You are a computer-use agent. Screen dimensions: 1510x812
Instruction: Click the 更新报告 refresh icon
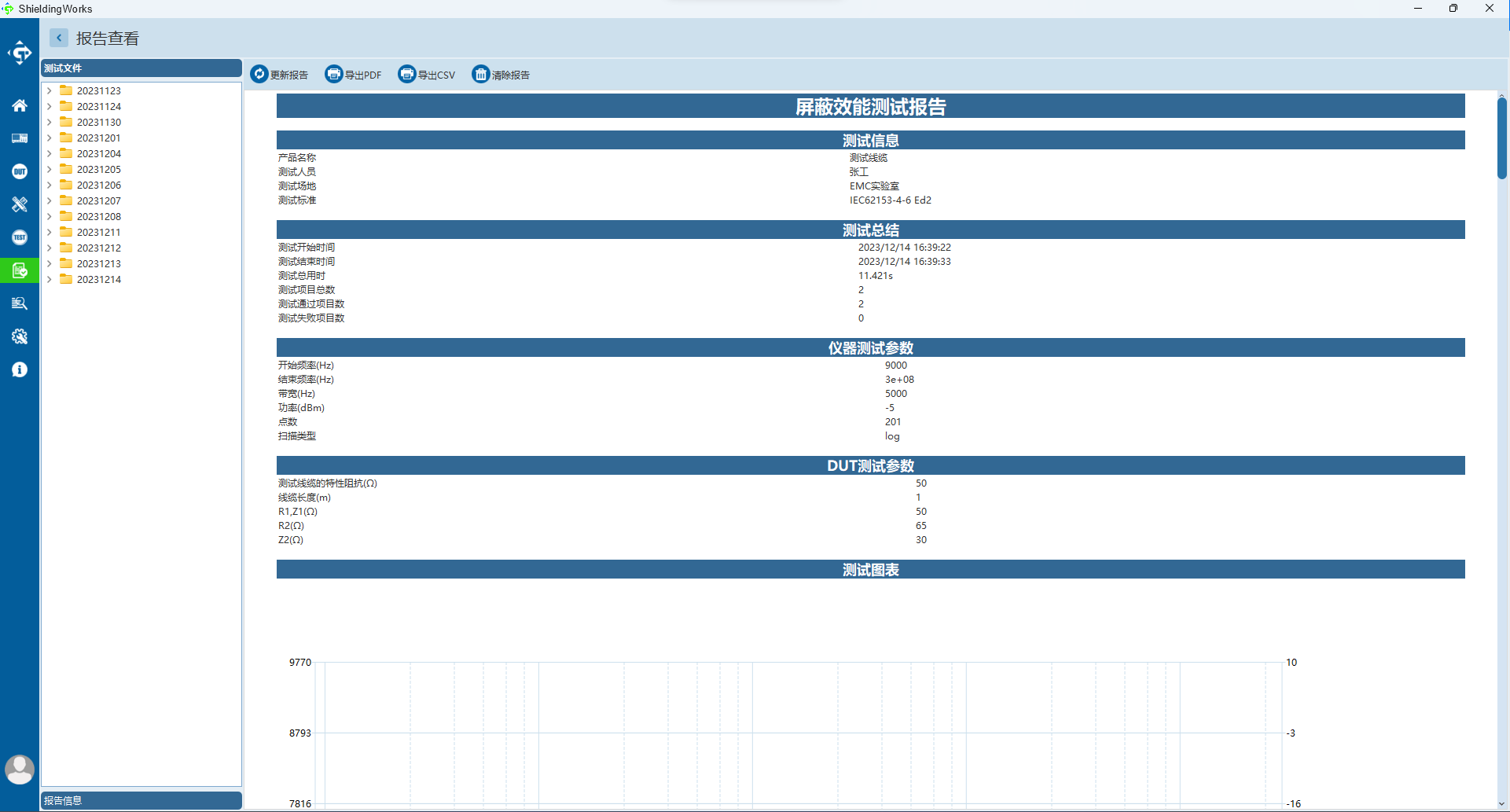click(259, 74)
